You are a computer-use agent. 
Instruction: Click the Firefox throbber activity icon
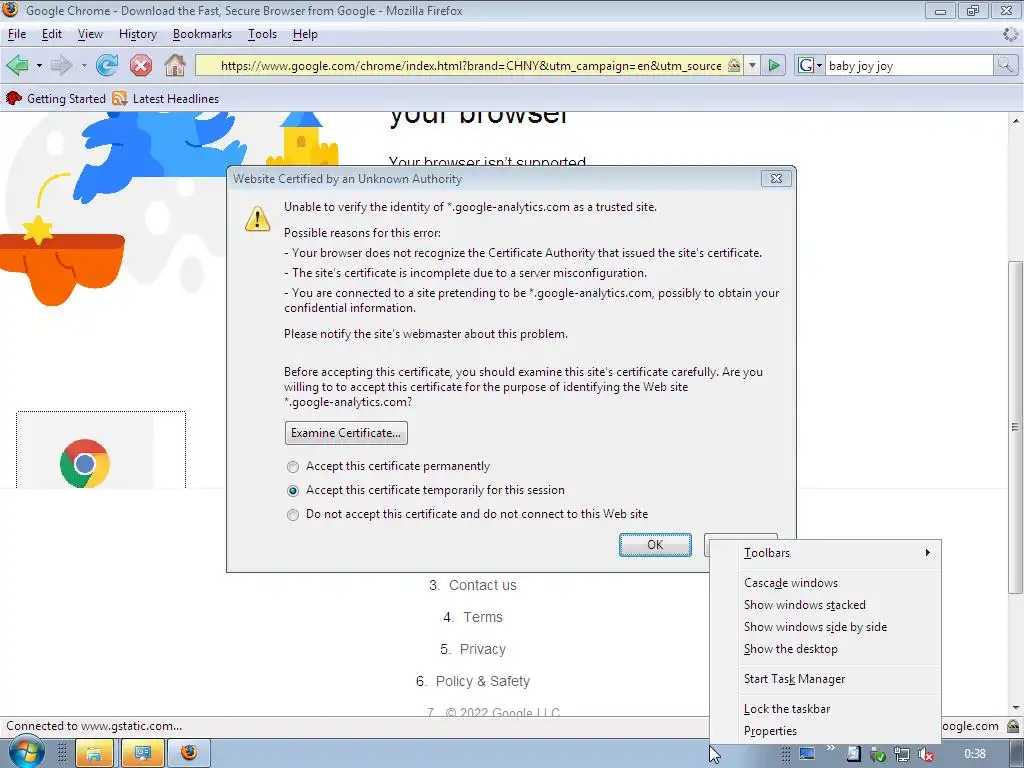[1010, 34]
